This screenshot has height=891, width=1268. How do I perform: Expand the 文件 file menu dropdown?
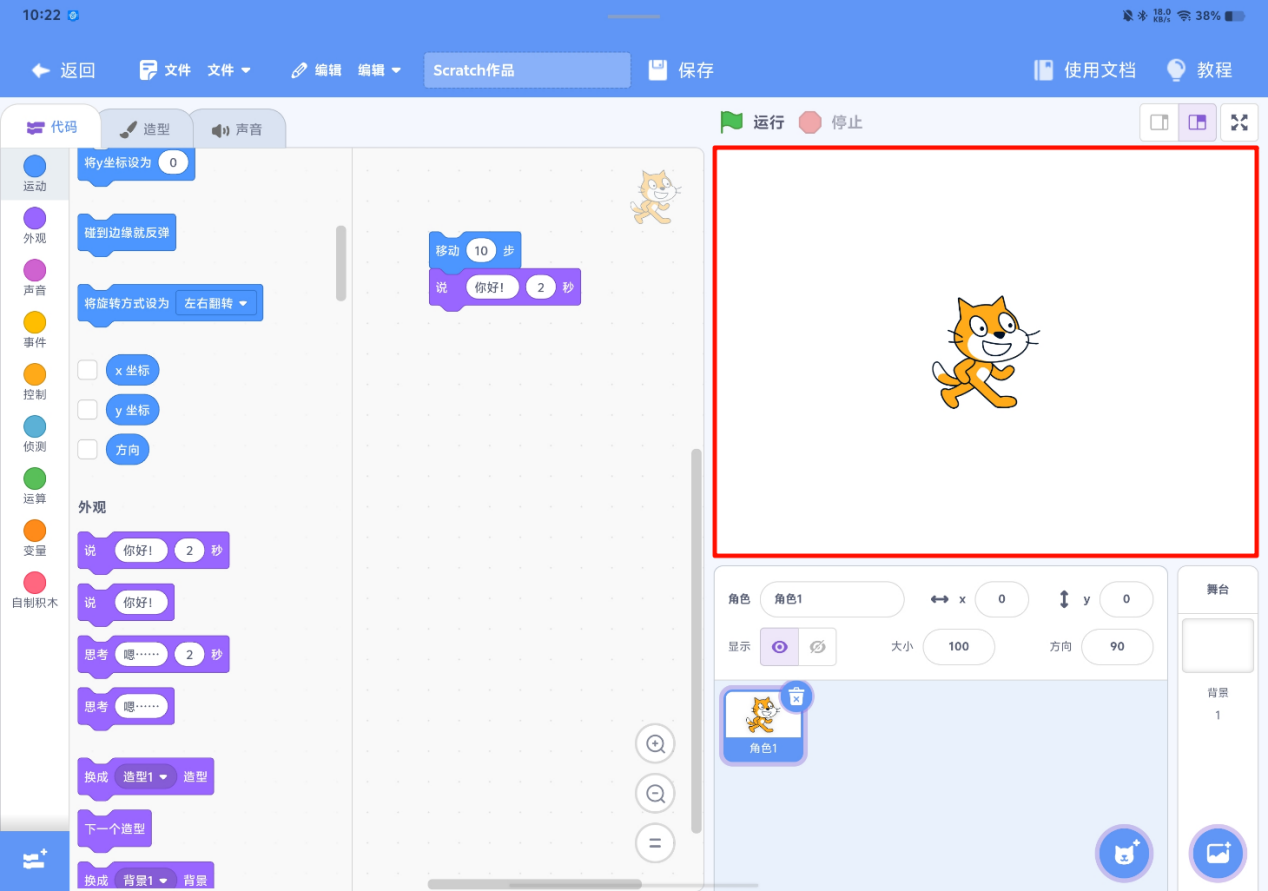(229, 70)
